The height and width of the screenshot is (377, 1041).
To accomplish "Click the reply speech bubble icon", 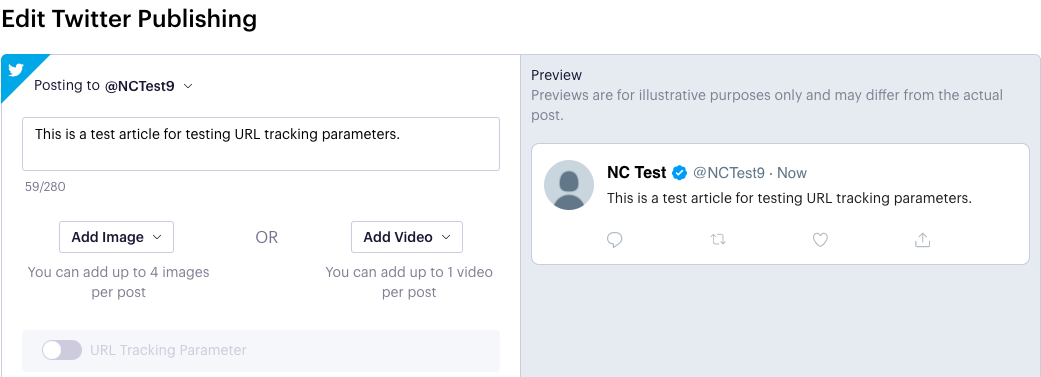I will (x=615, y=240).
